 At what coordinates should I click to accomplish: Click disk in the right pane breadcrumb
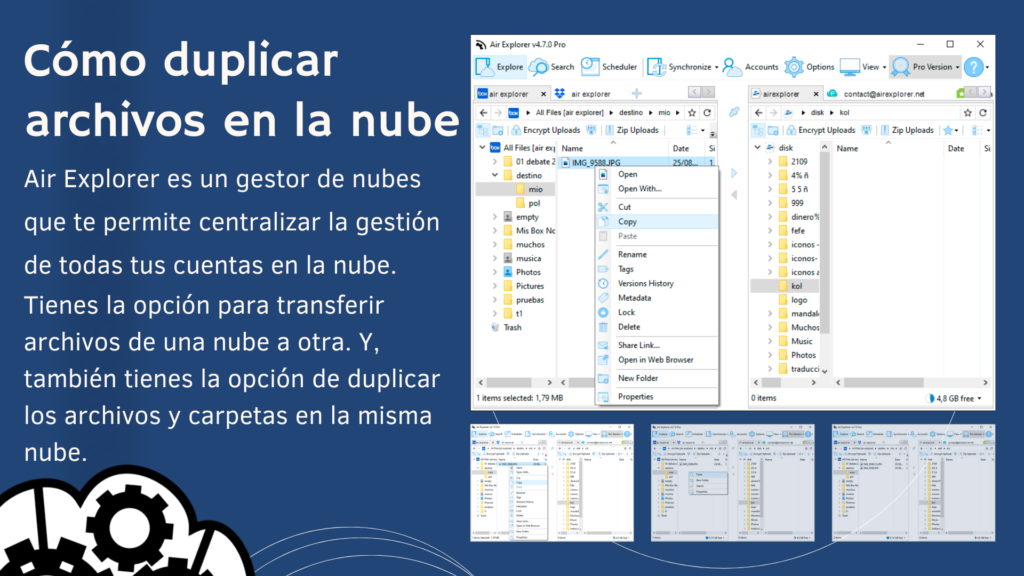817,112
